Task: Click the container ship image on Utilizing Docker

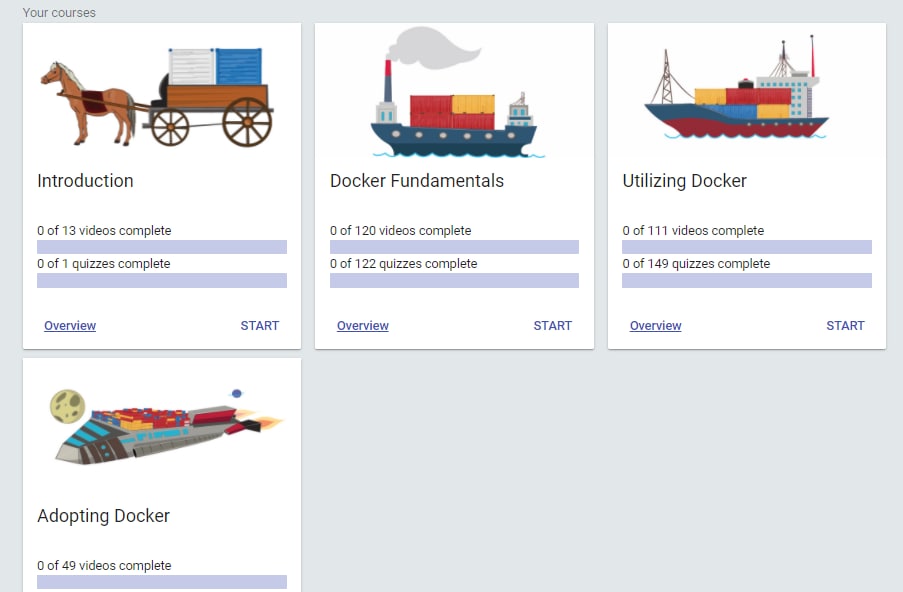Action: pyautogui.click(x=738, y=96)
